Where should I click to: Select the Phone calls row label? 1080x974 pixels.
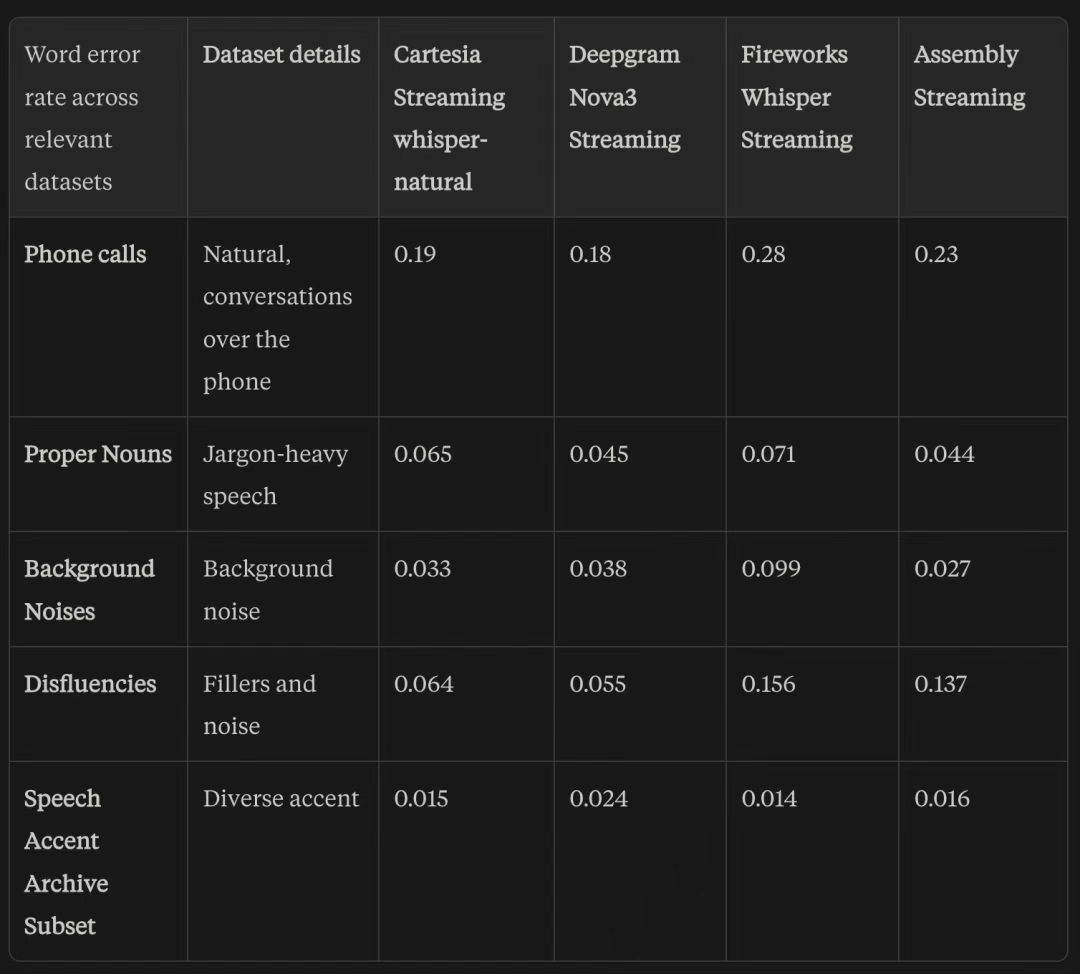point(85,254)
